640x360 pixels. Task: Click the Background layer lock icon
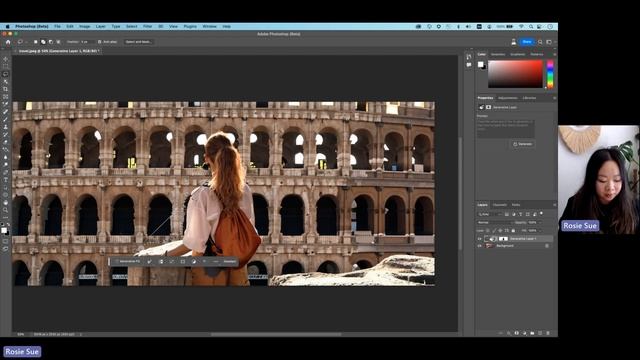click(x=547, y=246)
